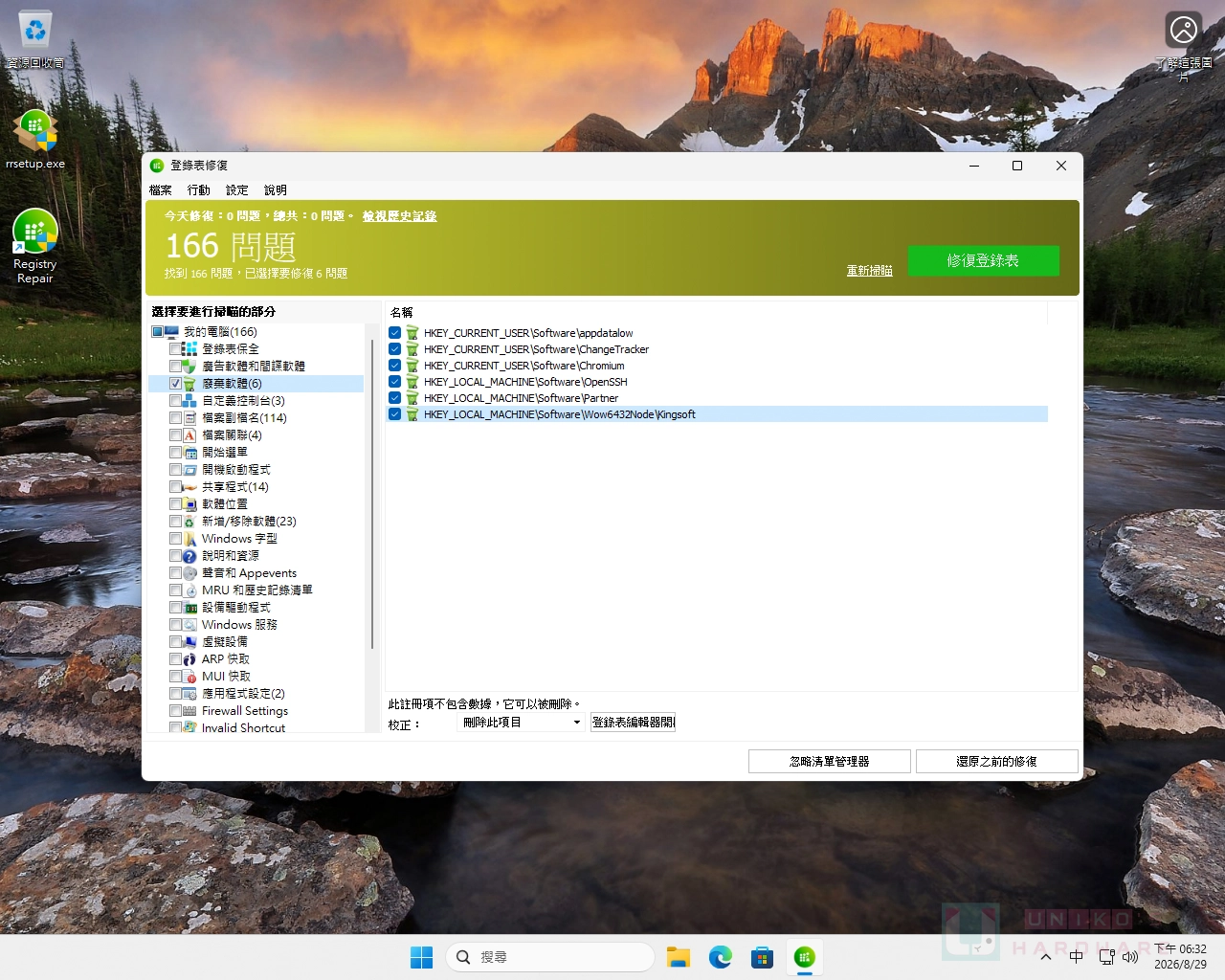
Task: Click the blue question mark icon for 說明和資源
Action: click(x=189, y=555)
